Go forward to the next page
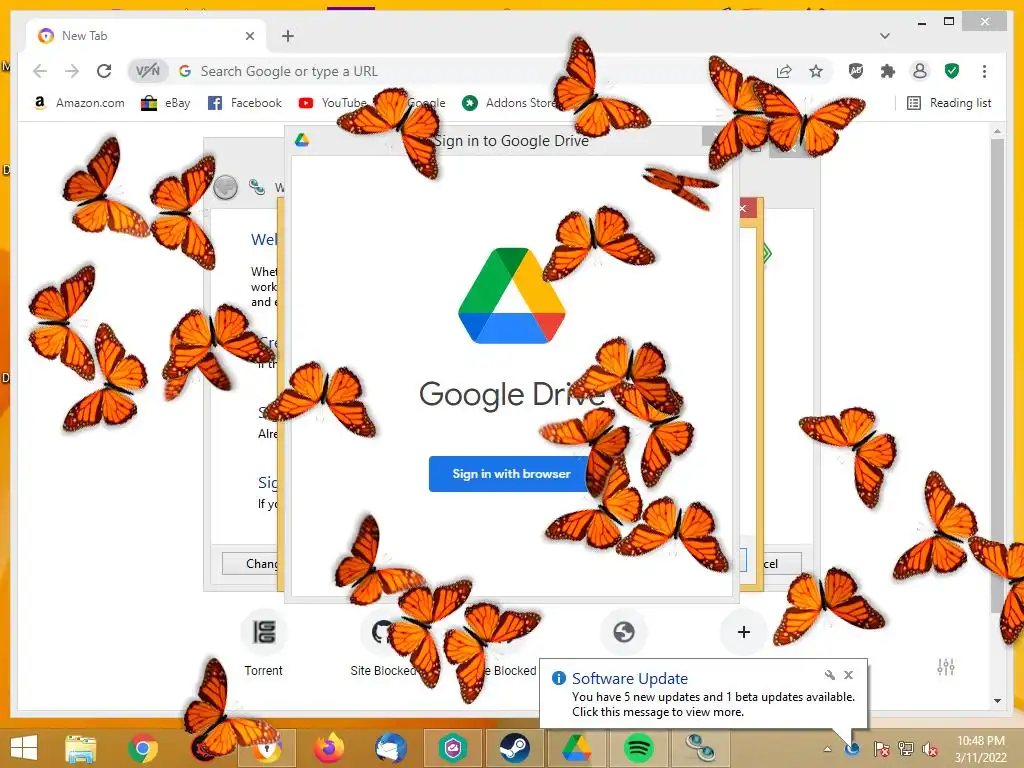Viewport: 1024px width, 768px height. (72, 71)
